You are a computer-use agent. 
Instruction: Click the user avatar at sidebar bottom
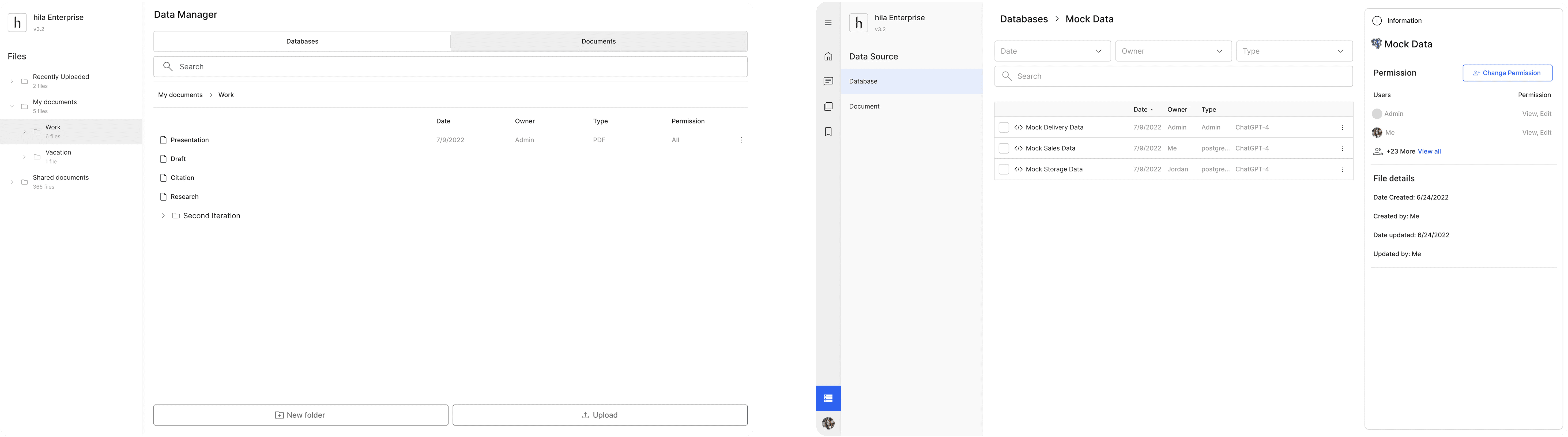coord(828,423)
